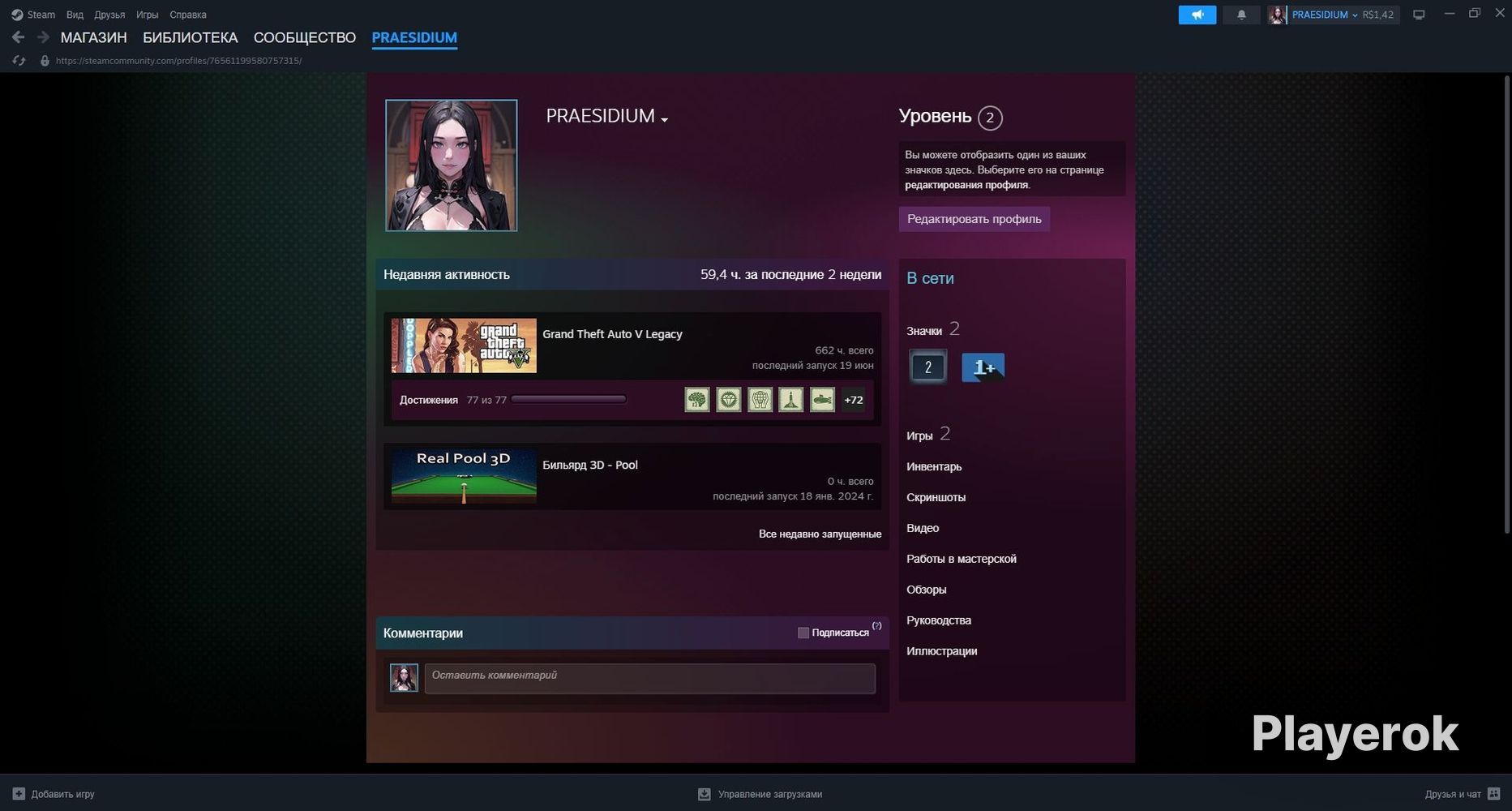
Task: Open the Игры menu
Action: click(147, 15)
